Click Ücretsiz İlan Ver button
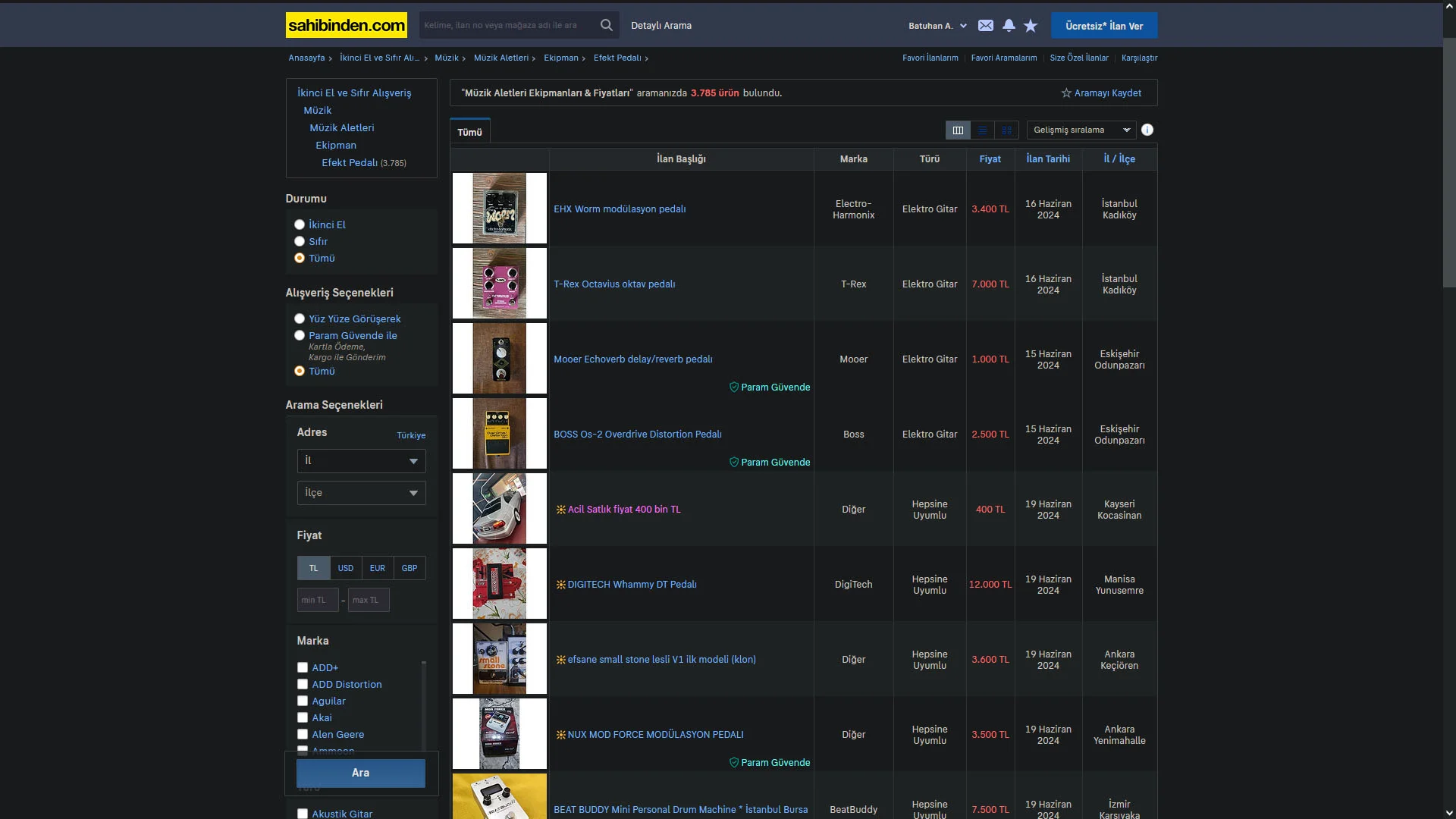The image size is (1456, 819). coord(1104,26)
